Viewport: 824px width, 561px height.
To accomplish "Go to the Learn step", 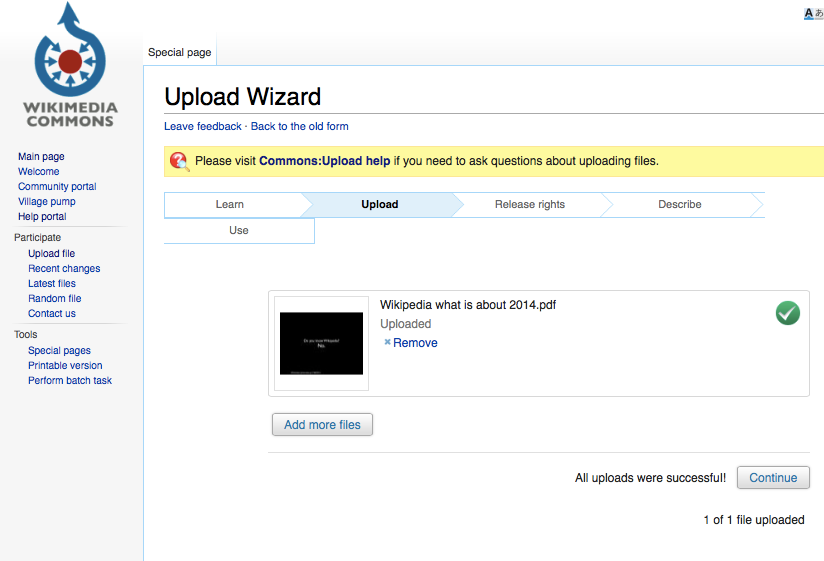I will tap(230, 204).
